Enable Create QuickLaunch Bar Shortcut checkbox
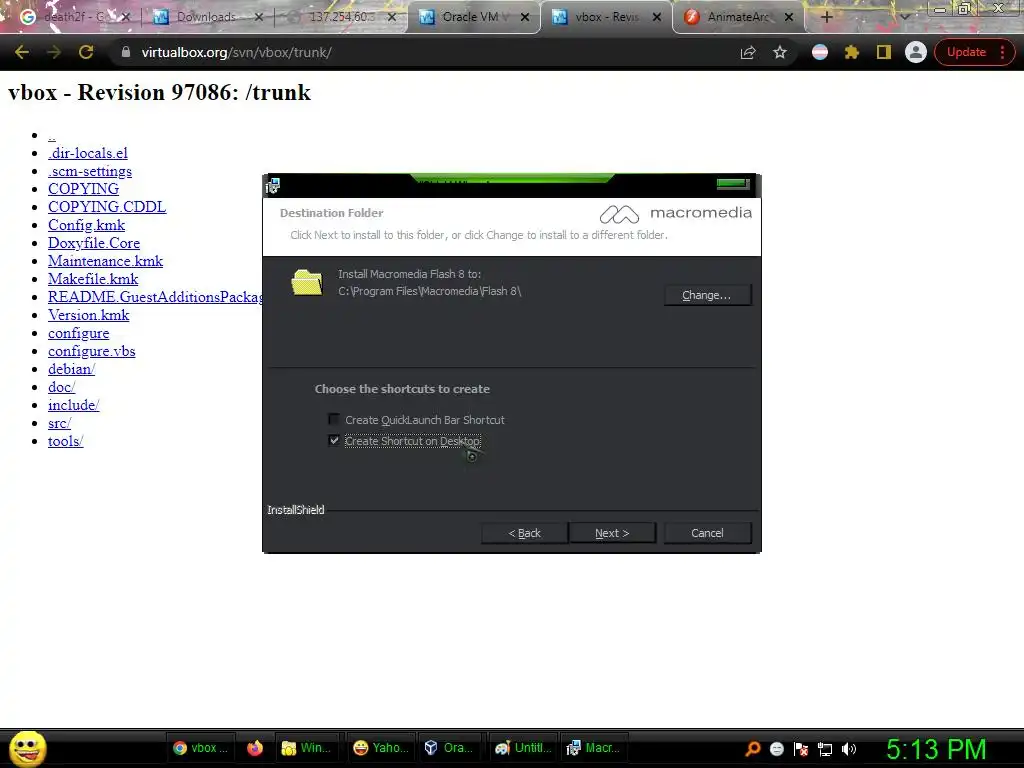The height and width of the screenshot is (768, 1024). pyautogui.click(x=334, y=419)
